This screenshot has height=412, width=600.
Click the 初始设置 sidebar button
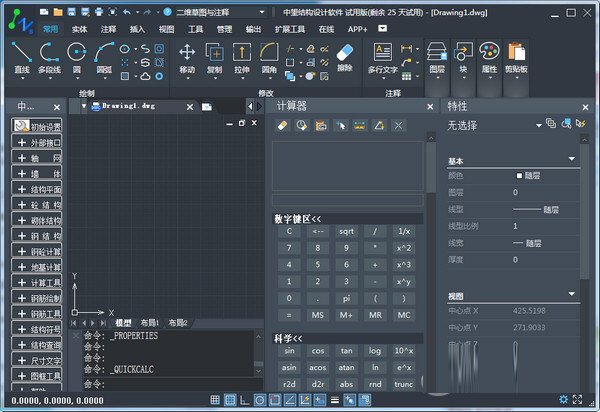38,127
